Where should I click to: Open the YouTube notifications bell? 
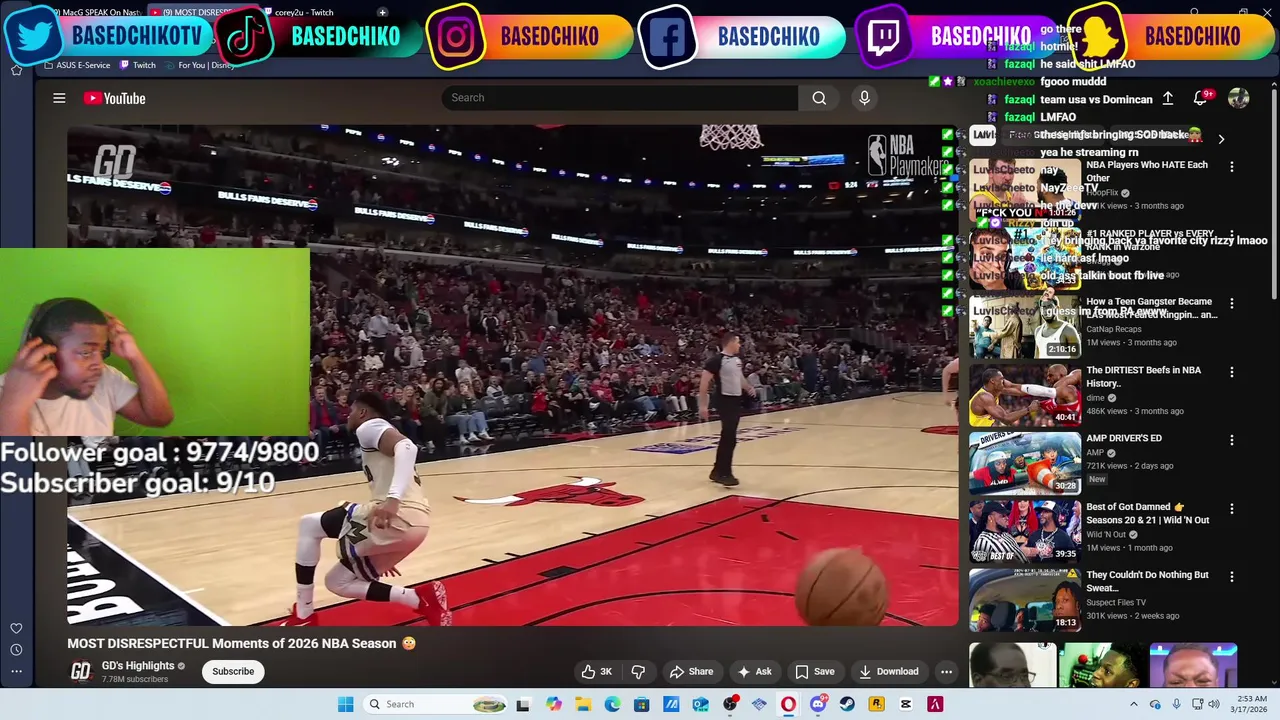coord(1200,98)
